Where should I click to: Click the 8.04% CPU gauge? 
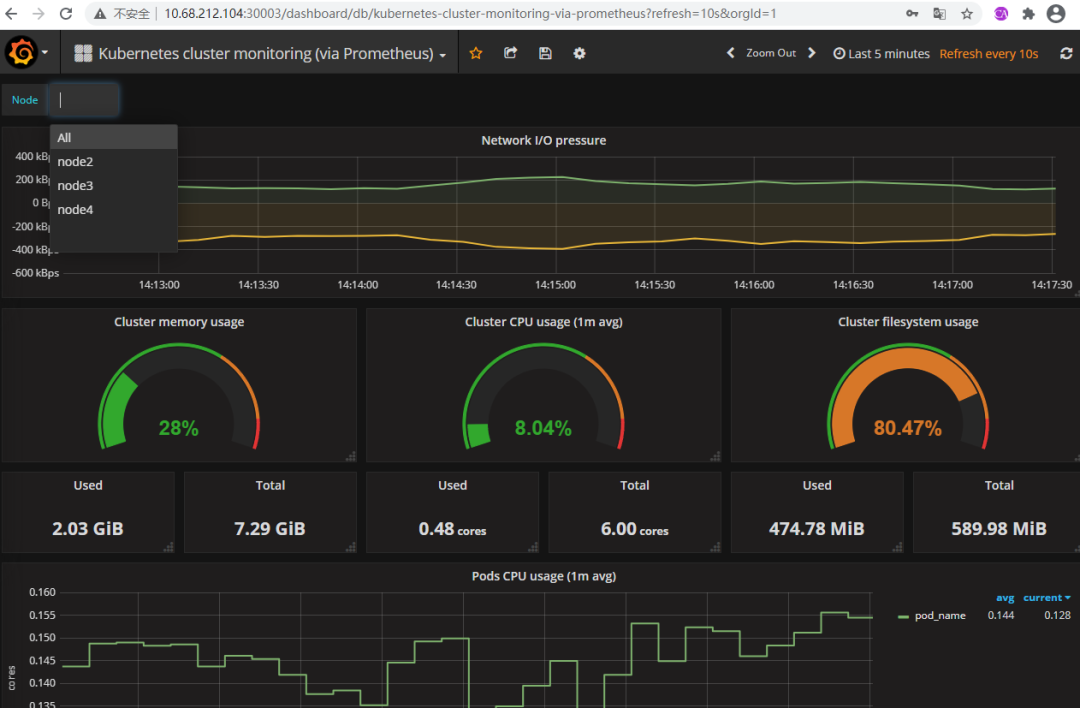tap(543, 397)
